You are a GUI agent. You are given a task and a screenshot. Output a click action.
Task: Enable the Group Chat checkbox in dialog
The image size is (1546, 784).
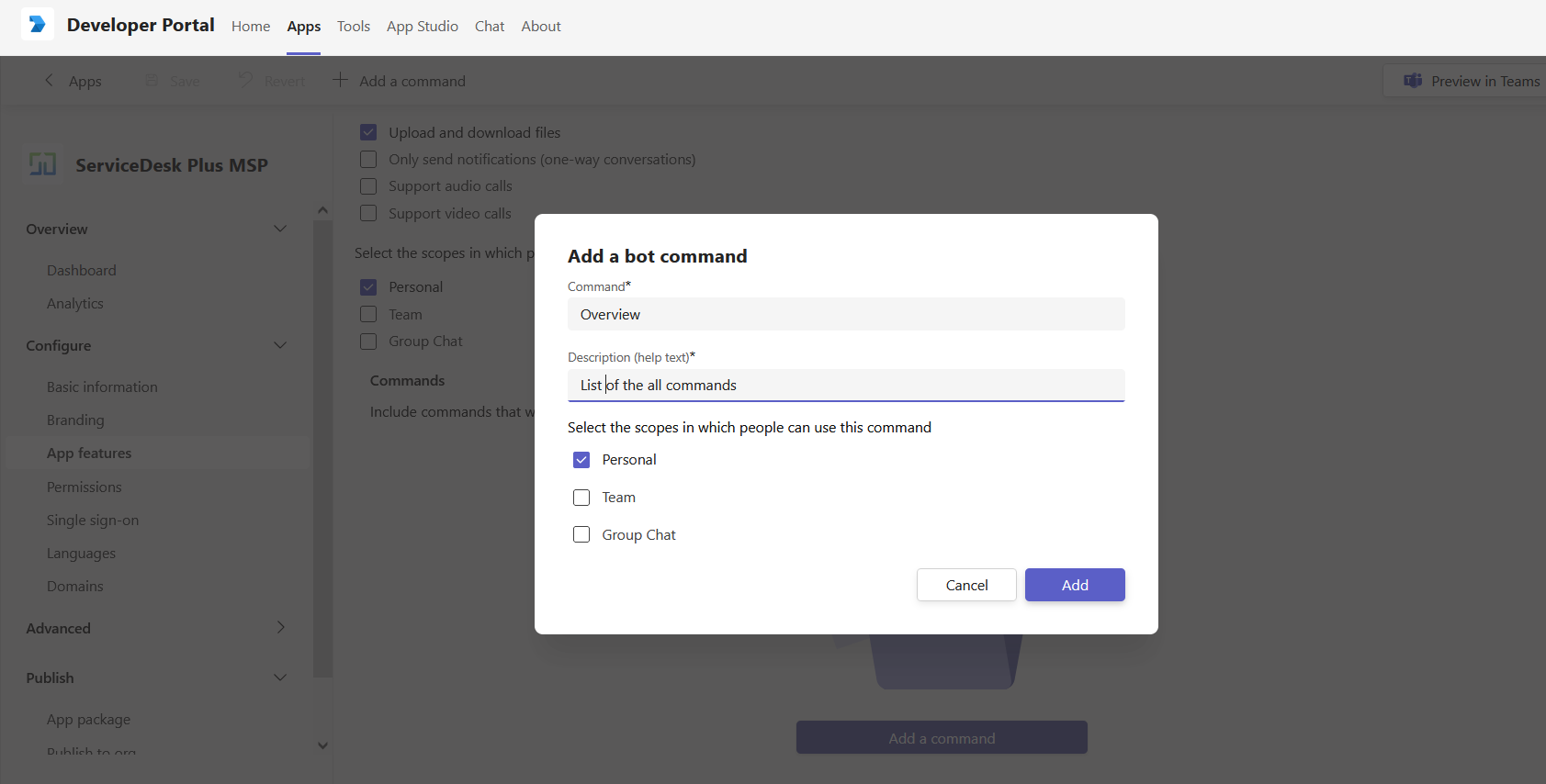[581, 535]
